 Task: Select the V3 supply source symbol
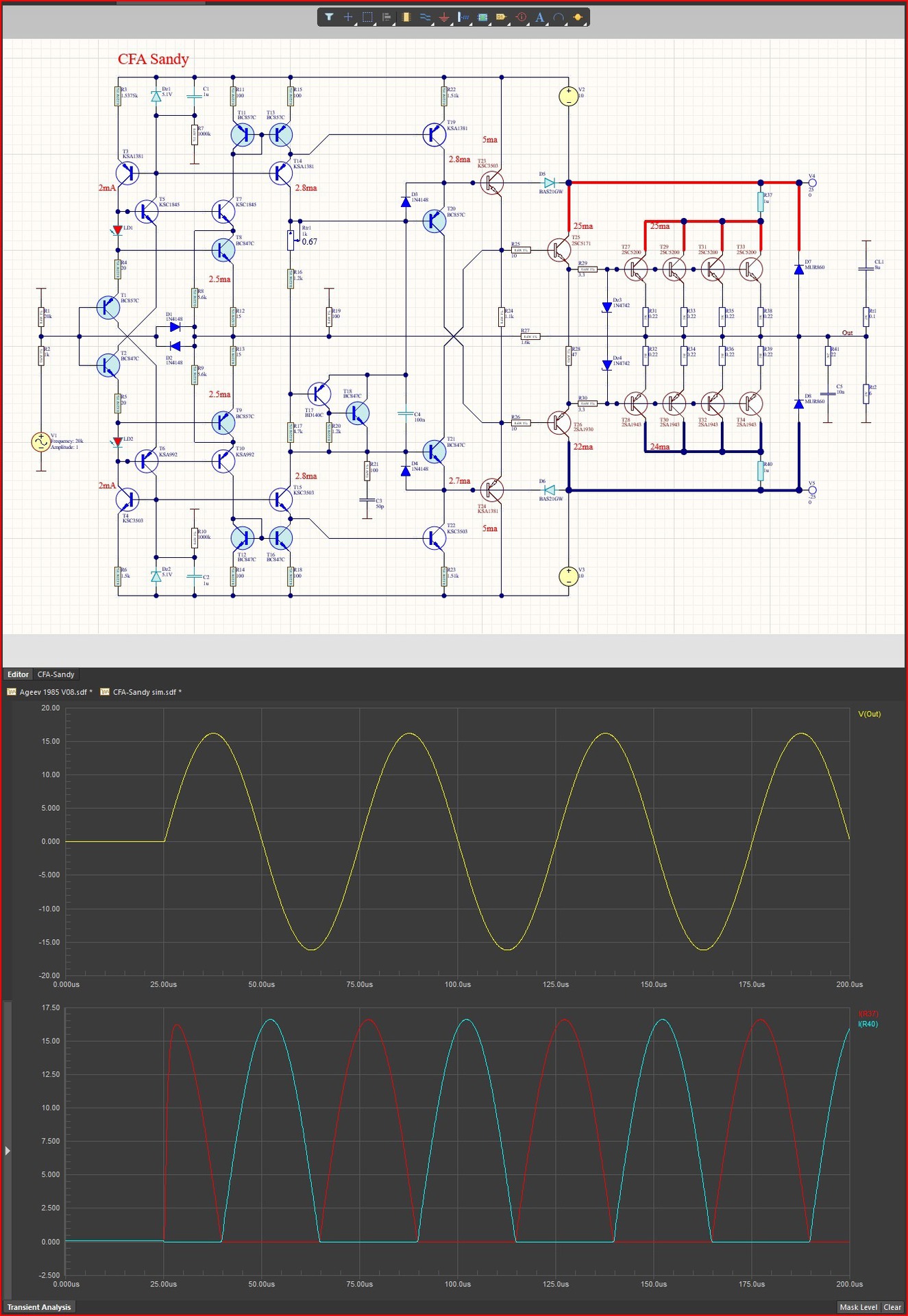tap(568, 577)
